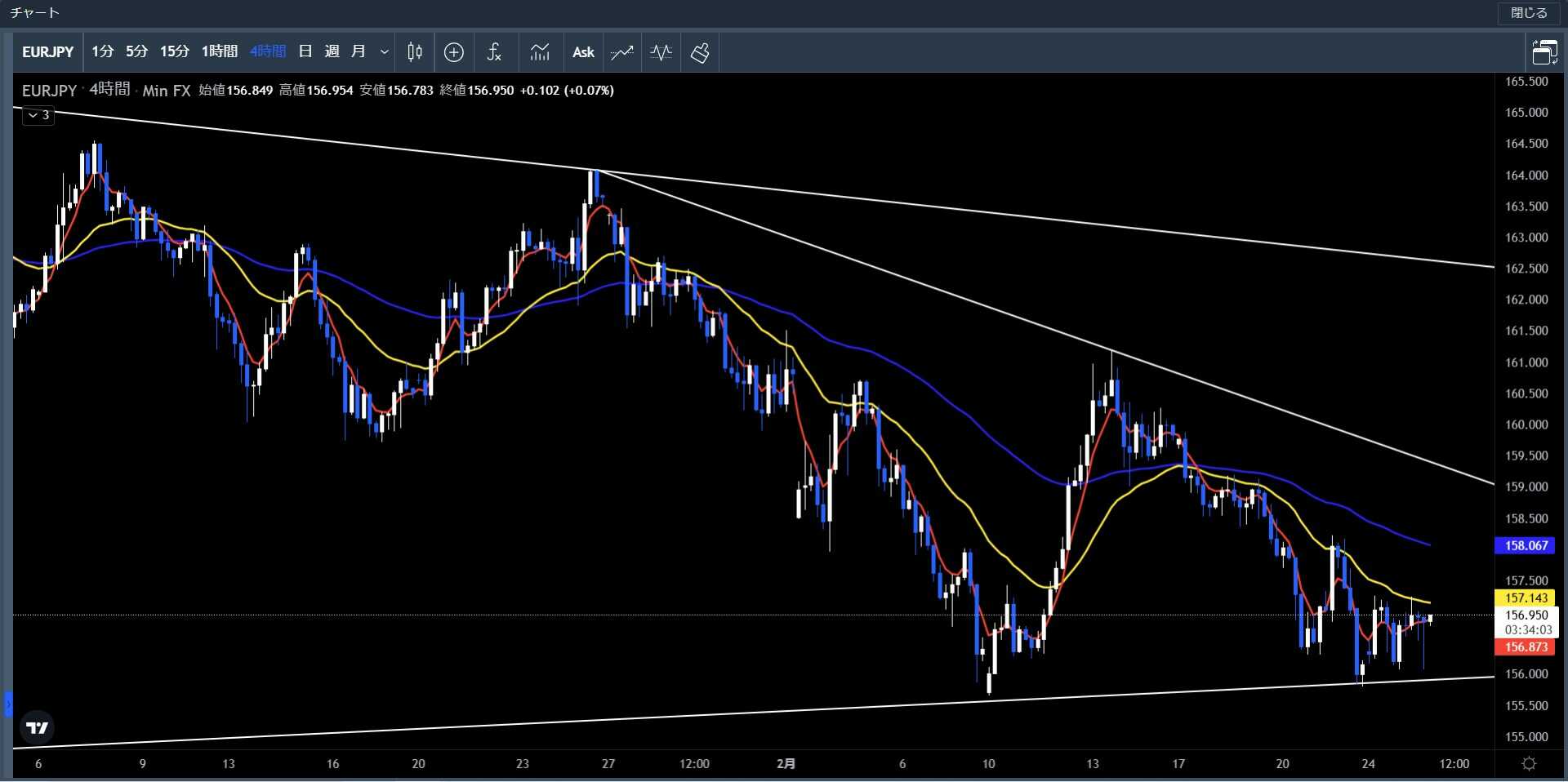Click the +0.102 (+0.07%) change value
This screenshot has height=782, width=1568.
tap(567, 90)
